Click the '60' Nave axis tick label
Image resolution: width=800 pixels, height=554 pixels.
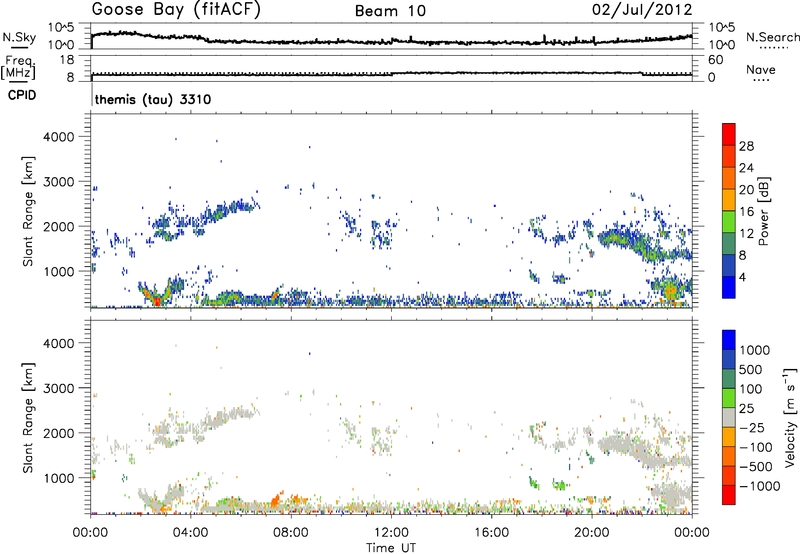coord(715,60)
